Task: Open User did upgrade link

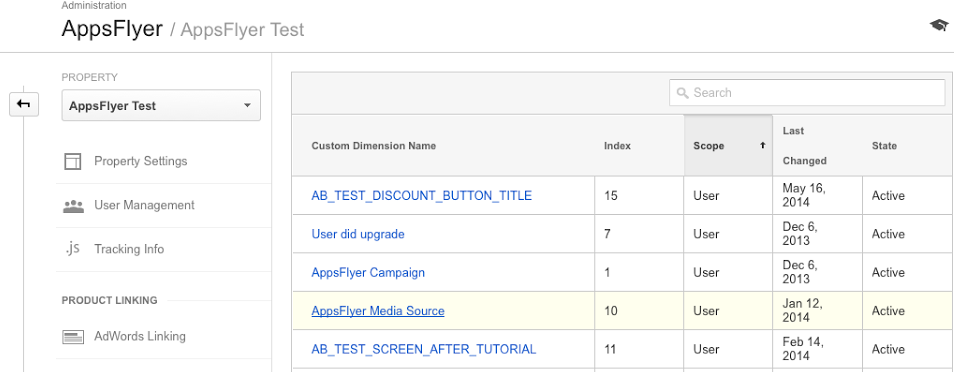Action: tap(358, 234)
